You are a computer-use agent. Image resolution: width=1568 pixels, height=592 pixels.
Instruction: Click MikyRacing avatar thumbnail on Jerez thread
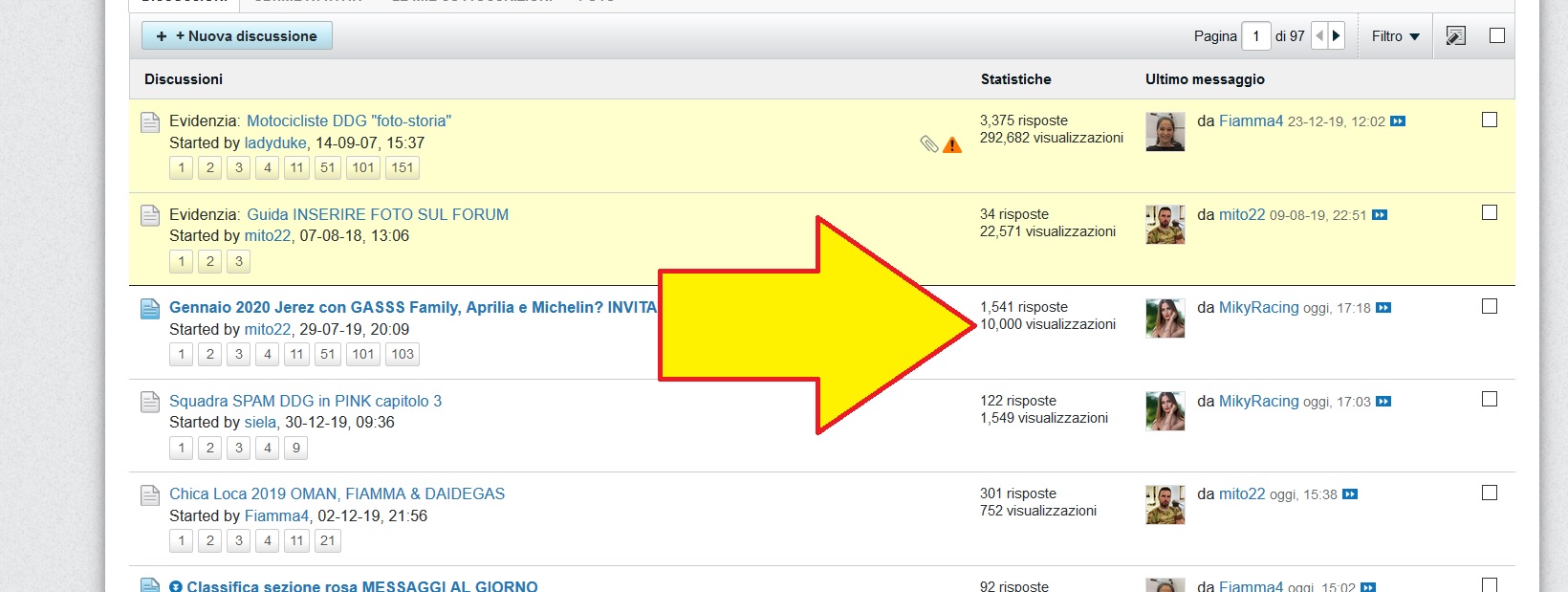[x=1165, y=318]
